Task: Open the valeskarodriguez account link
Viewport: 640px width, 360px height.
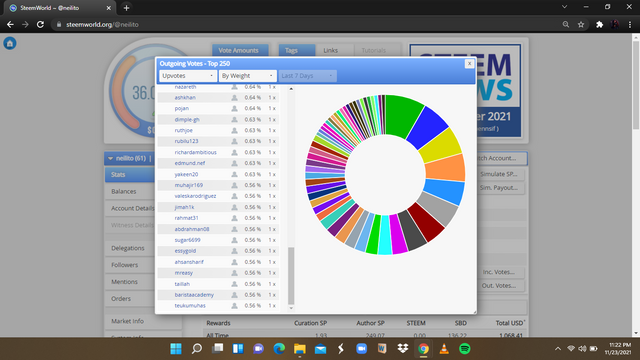Action: (195, 196)
